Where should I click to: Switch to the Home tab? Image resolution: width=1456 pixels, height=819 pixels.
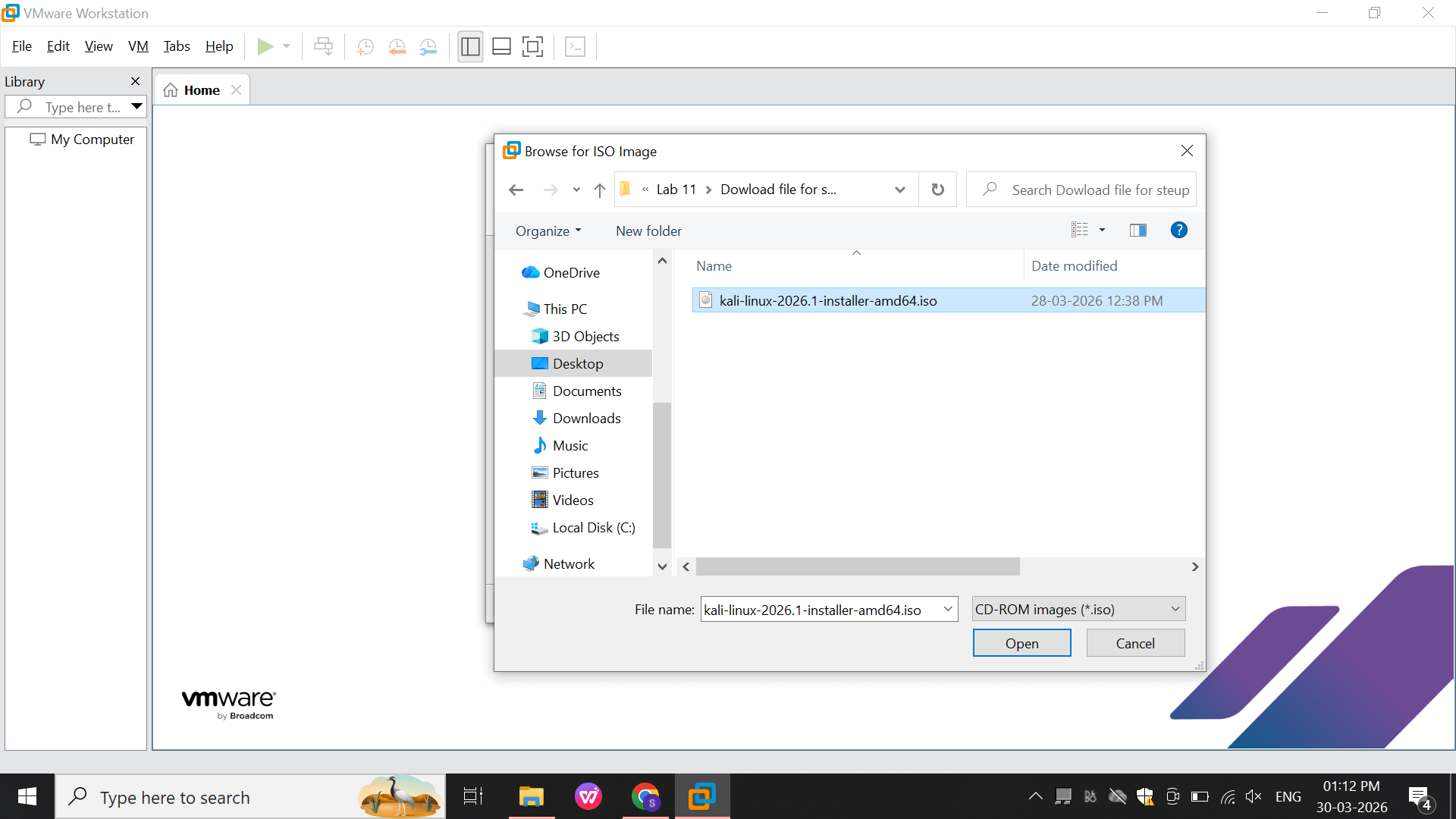202,90
